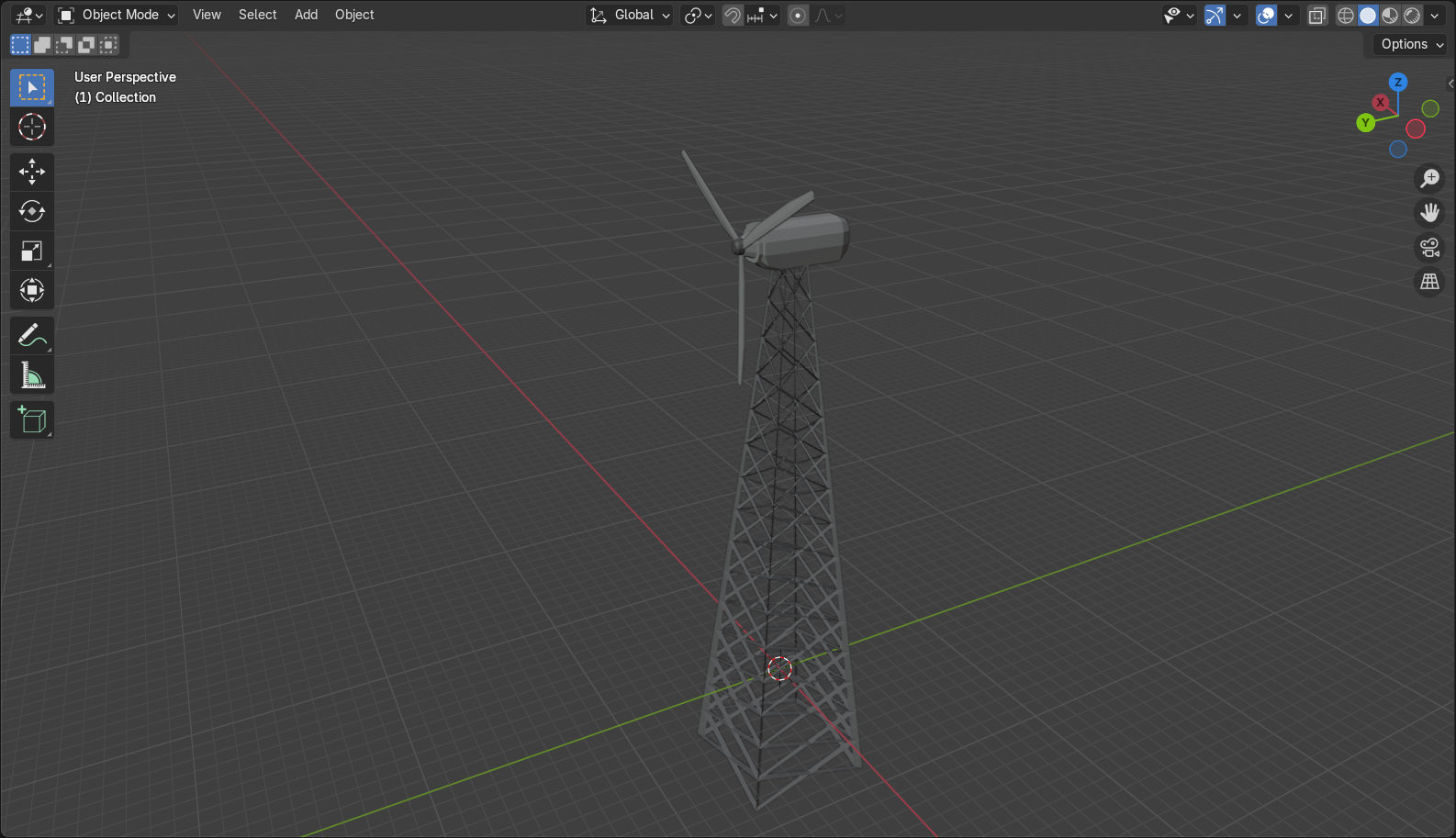Set selection mode to invert selection
The height and width of the screenshot is (838, 1456).
tap(86, 44)
